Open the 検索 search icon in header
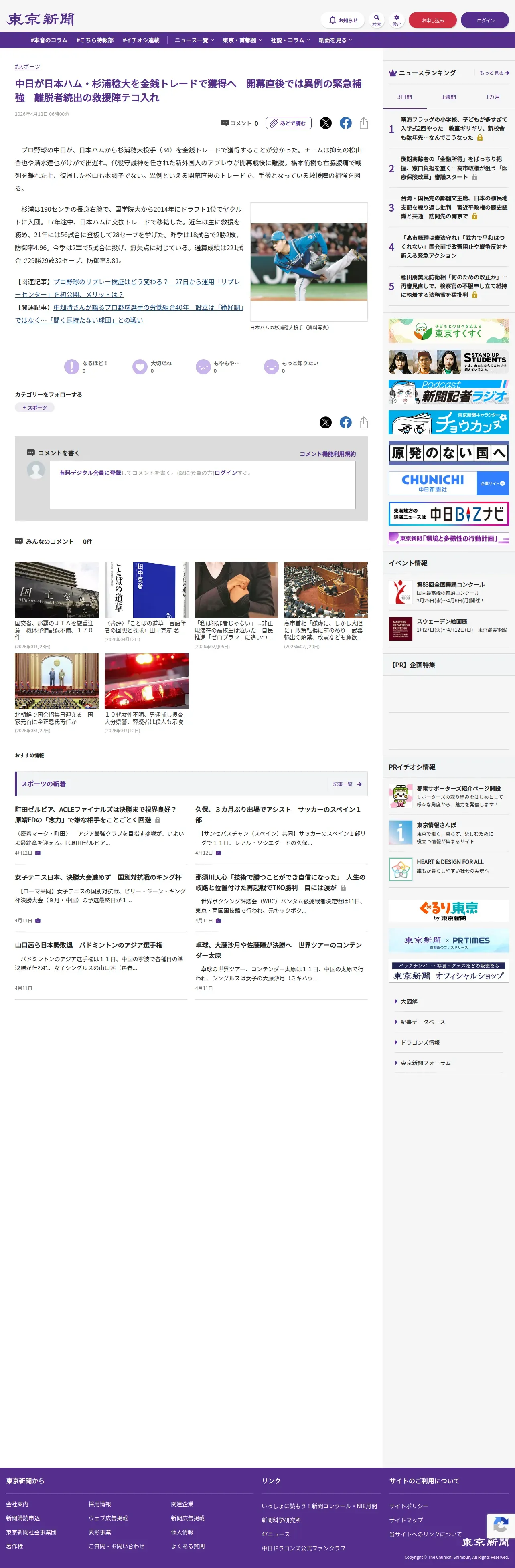515x1568 pixels. [x=377, y=20]
